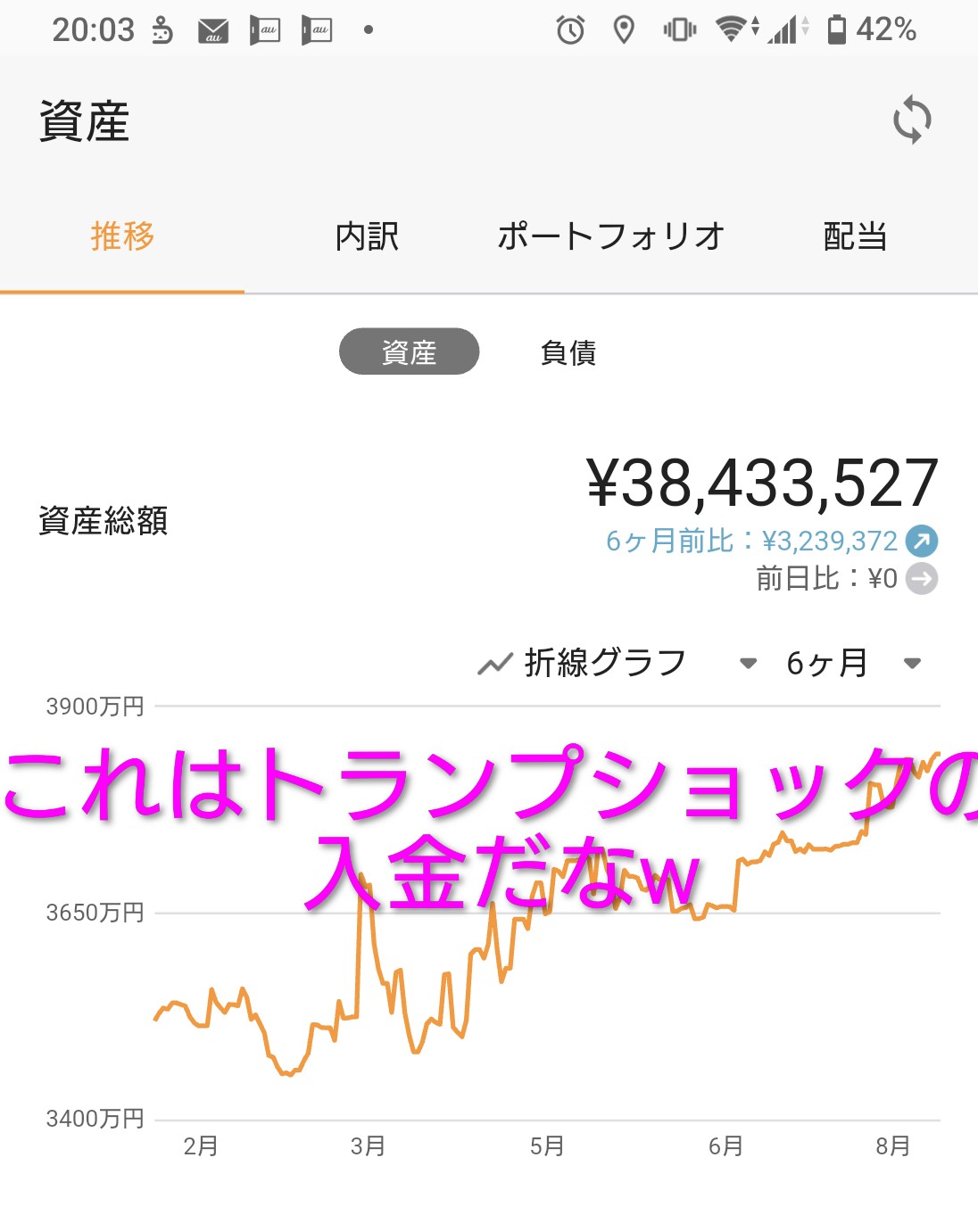Open the 内訳 tab

pos(367,237)
